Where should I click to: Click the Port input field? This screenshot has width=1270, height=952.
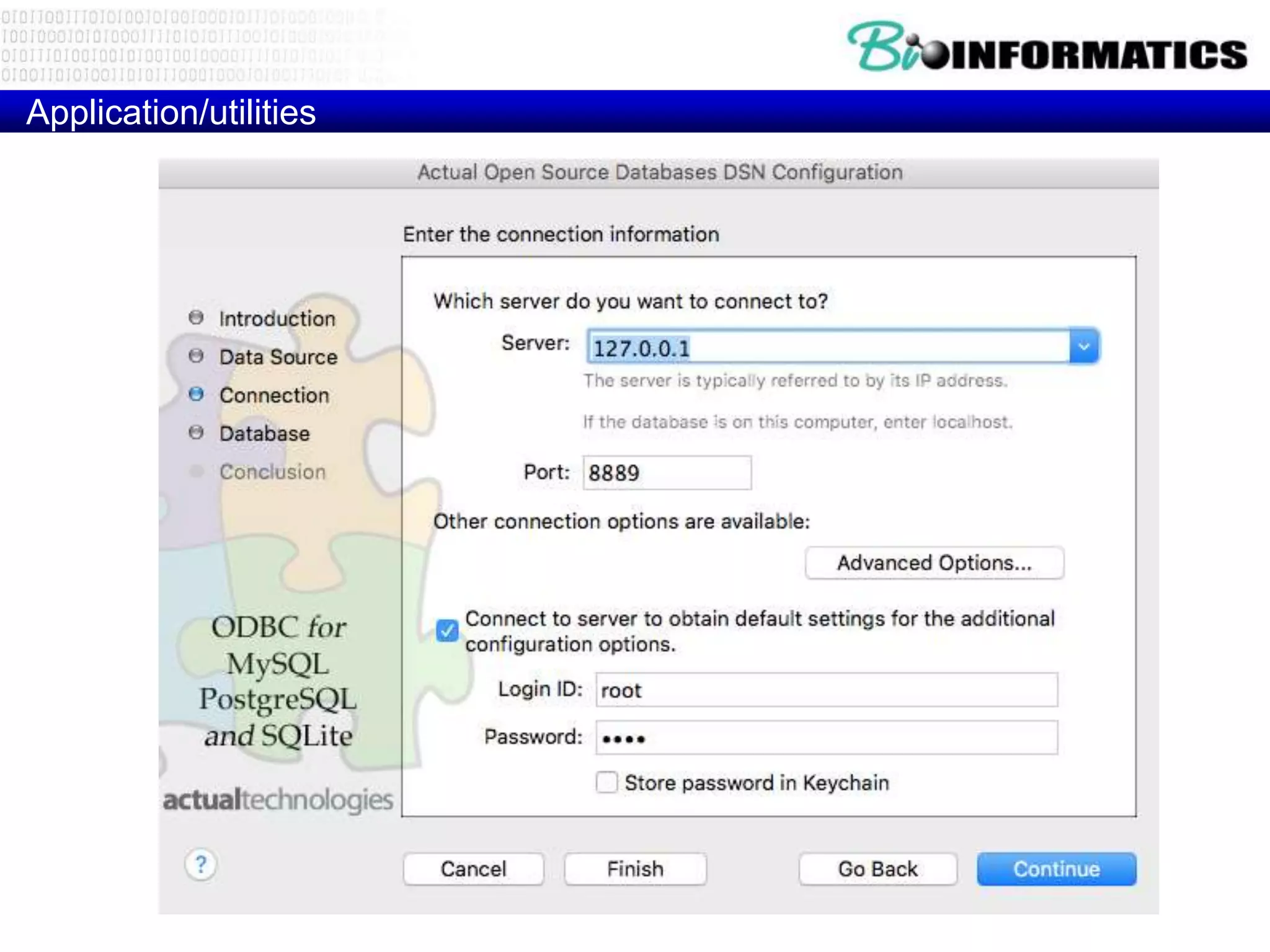(x=667, y=473)
